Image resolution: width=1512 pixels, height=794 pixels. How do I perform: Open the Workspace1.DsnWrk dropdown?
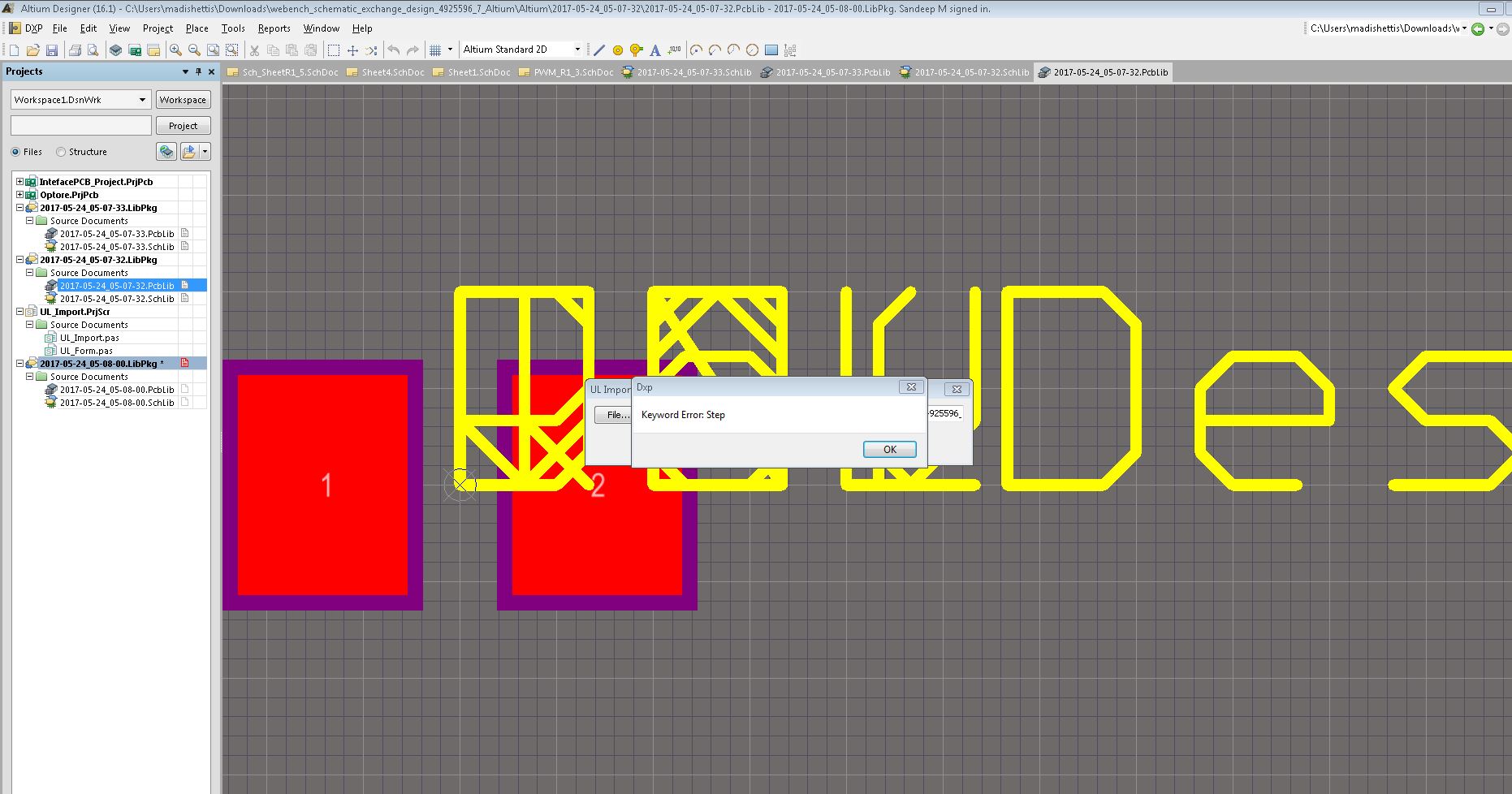[x=142, y=100]
